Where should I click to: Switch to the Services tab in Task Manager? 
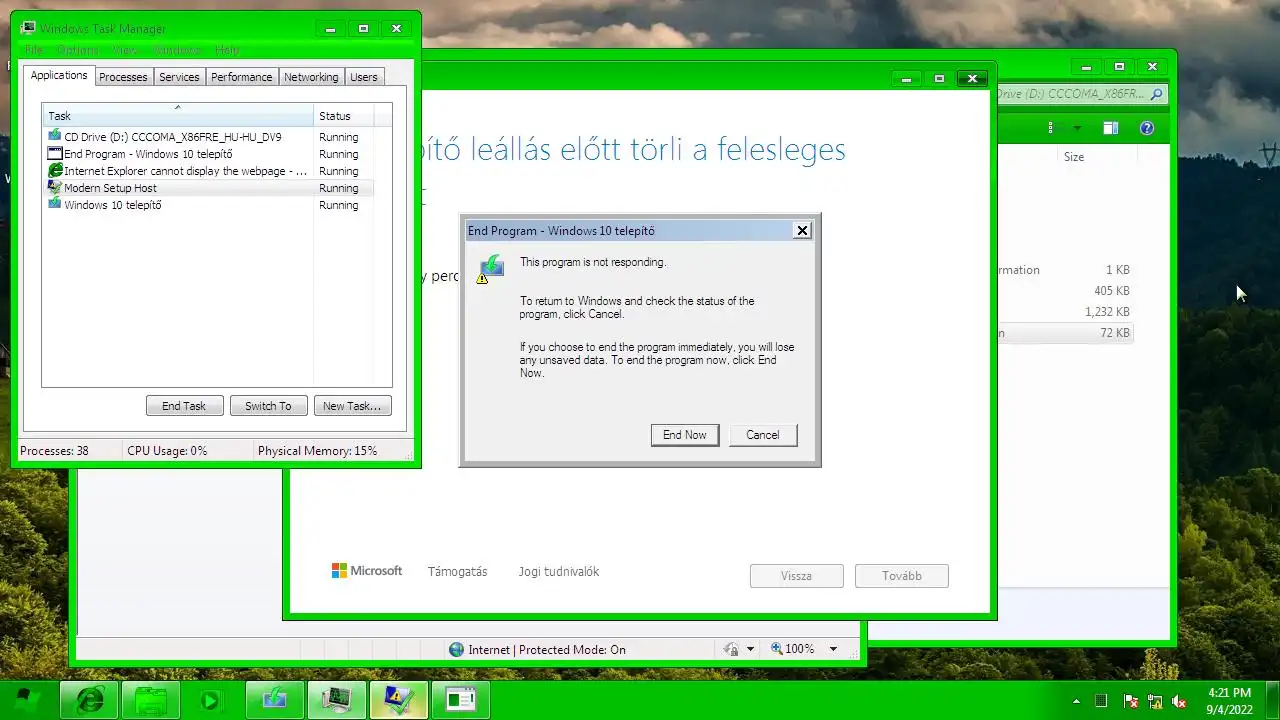[179, 77]
